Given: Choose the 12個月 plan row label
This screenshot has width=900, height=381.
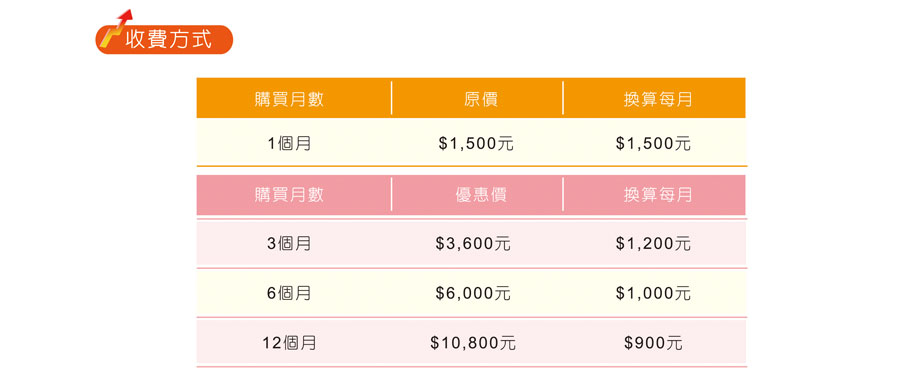Looking at the screenshot, I should 289,343.
